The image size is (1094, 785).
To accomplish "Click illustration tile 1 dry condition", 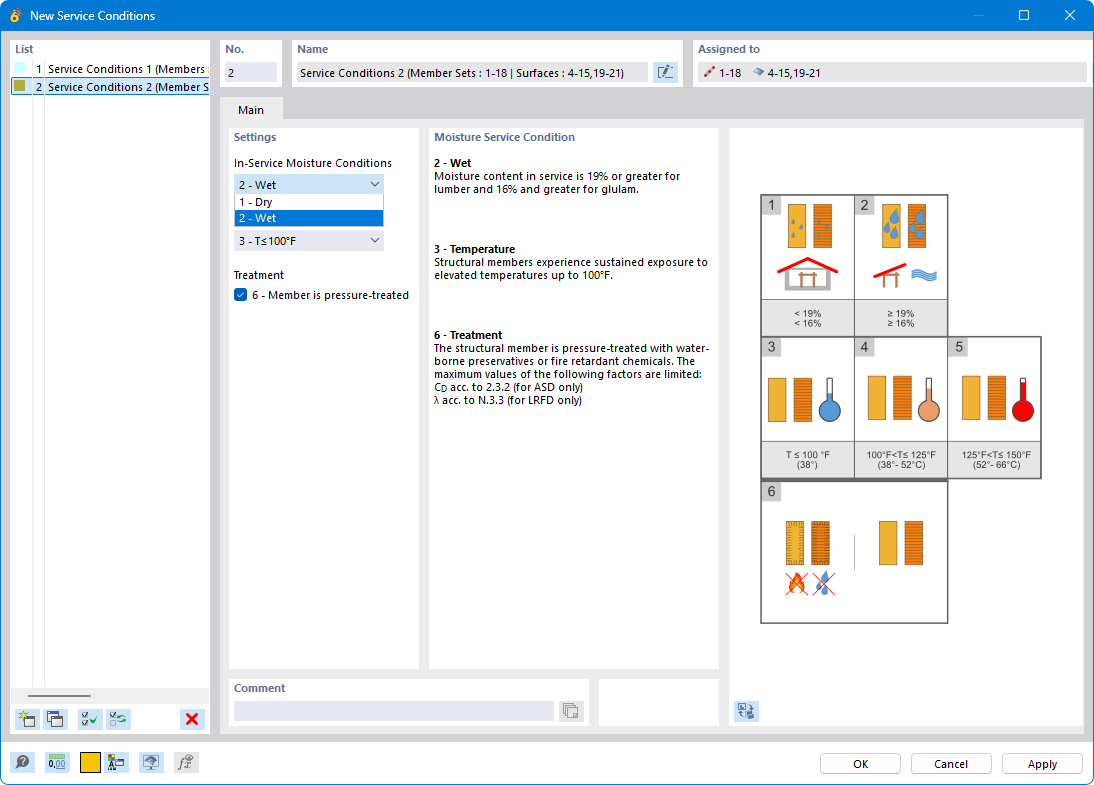I will 807,265.
